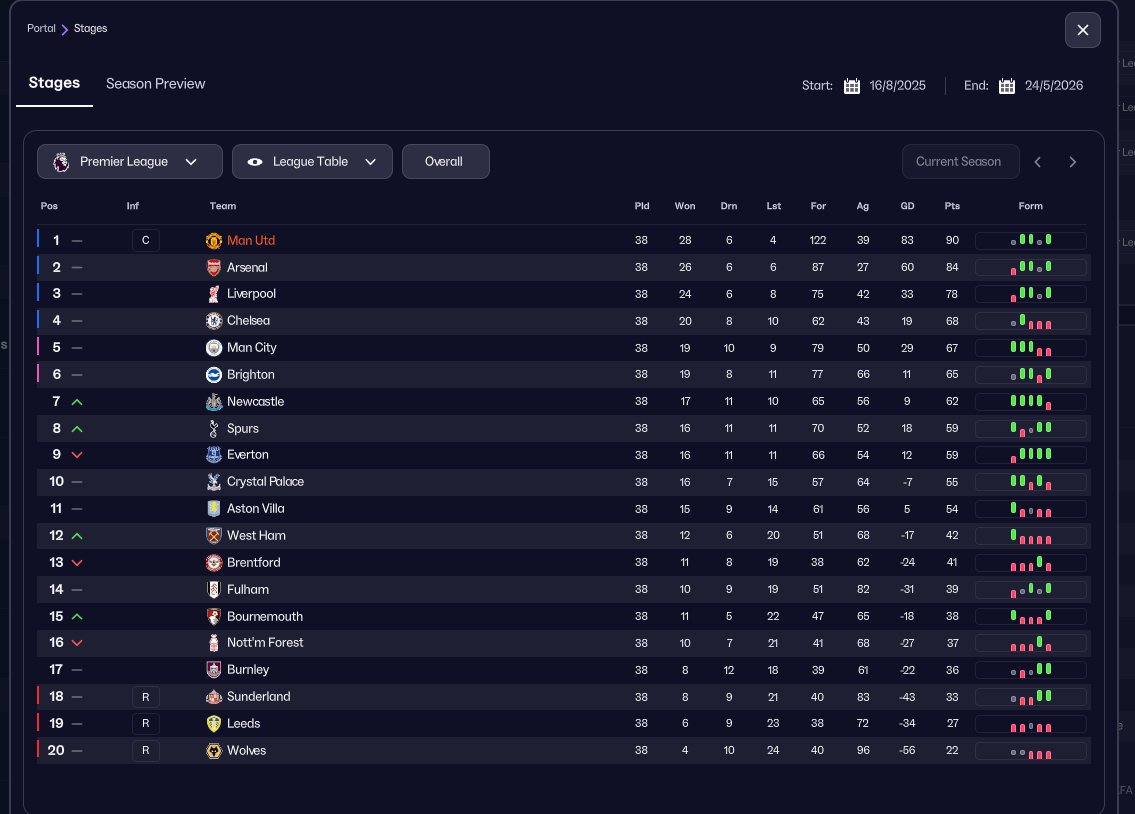Go to the previous season arrow
Screen dimensions: 1135x814
point(1038,162)
